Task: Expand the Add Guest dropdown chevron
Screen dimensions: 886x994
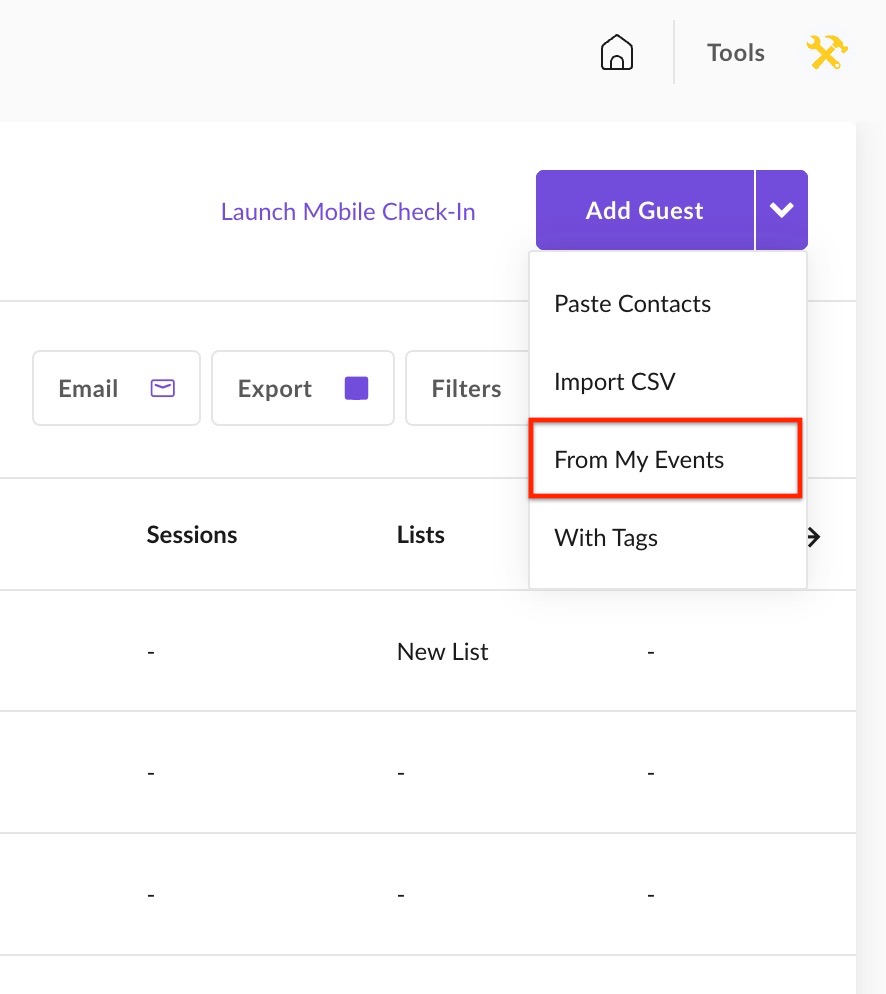Action: pos(781,210)
